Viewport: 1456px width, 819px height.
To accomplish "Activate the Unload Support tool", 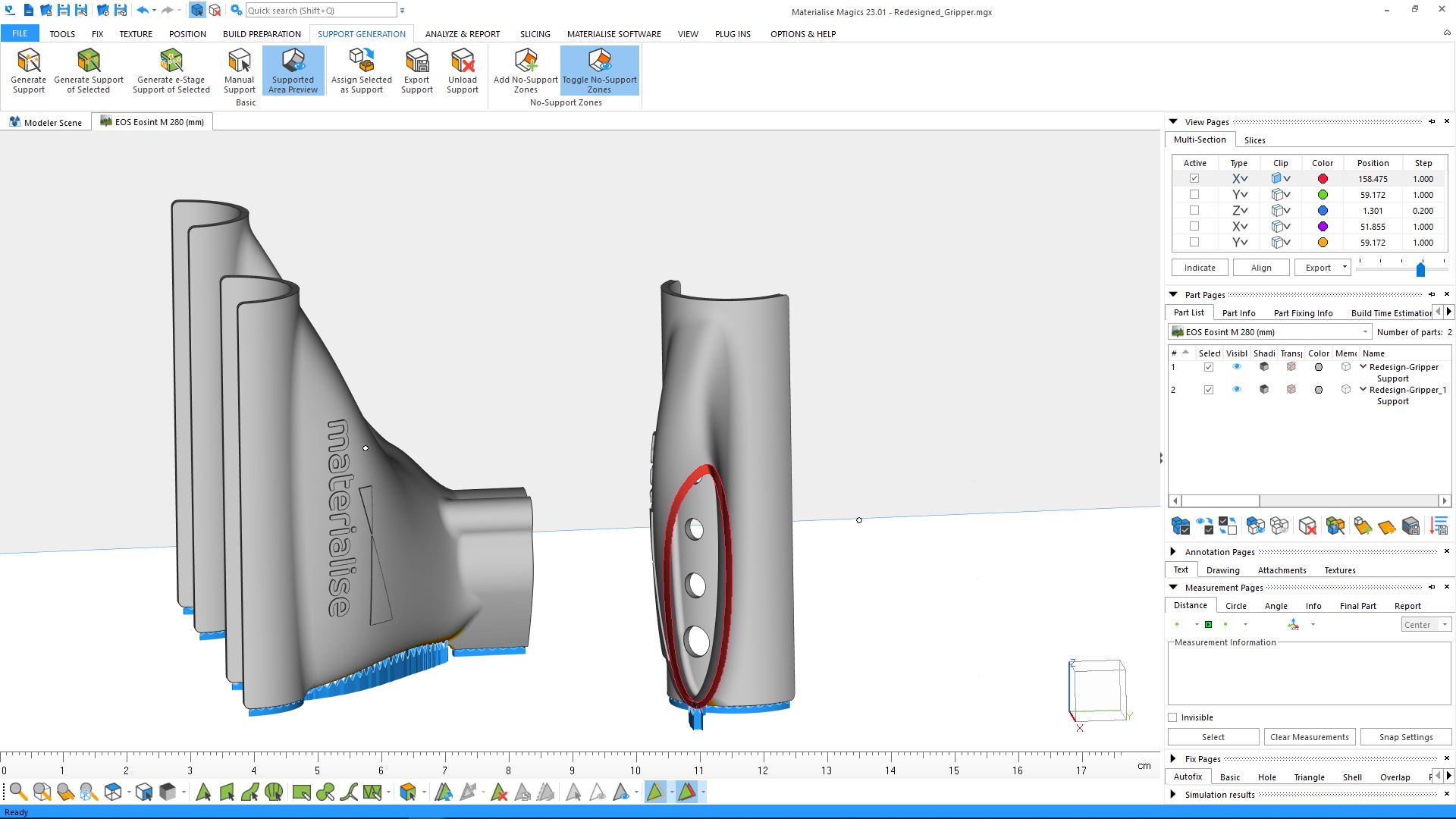I will click(462, 71).
